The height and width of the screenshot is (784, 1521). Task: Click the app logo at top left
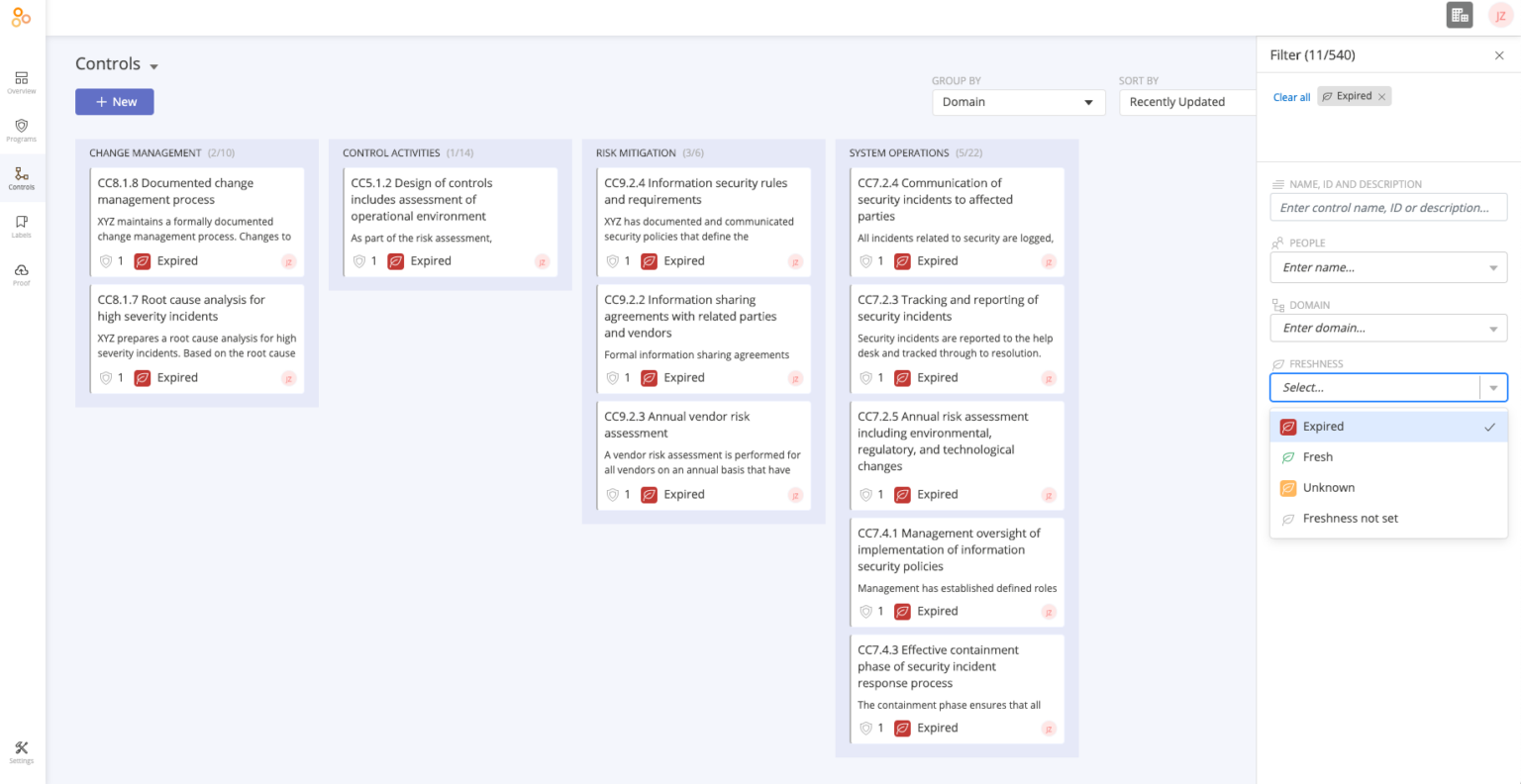pyautogui.click(x=21, y=17)
